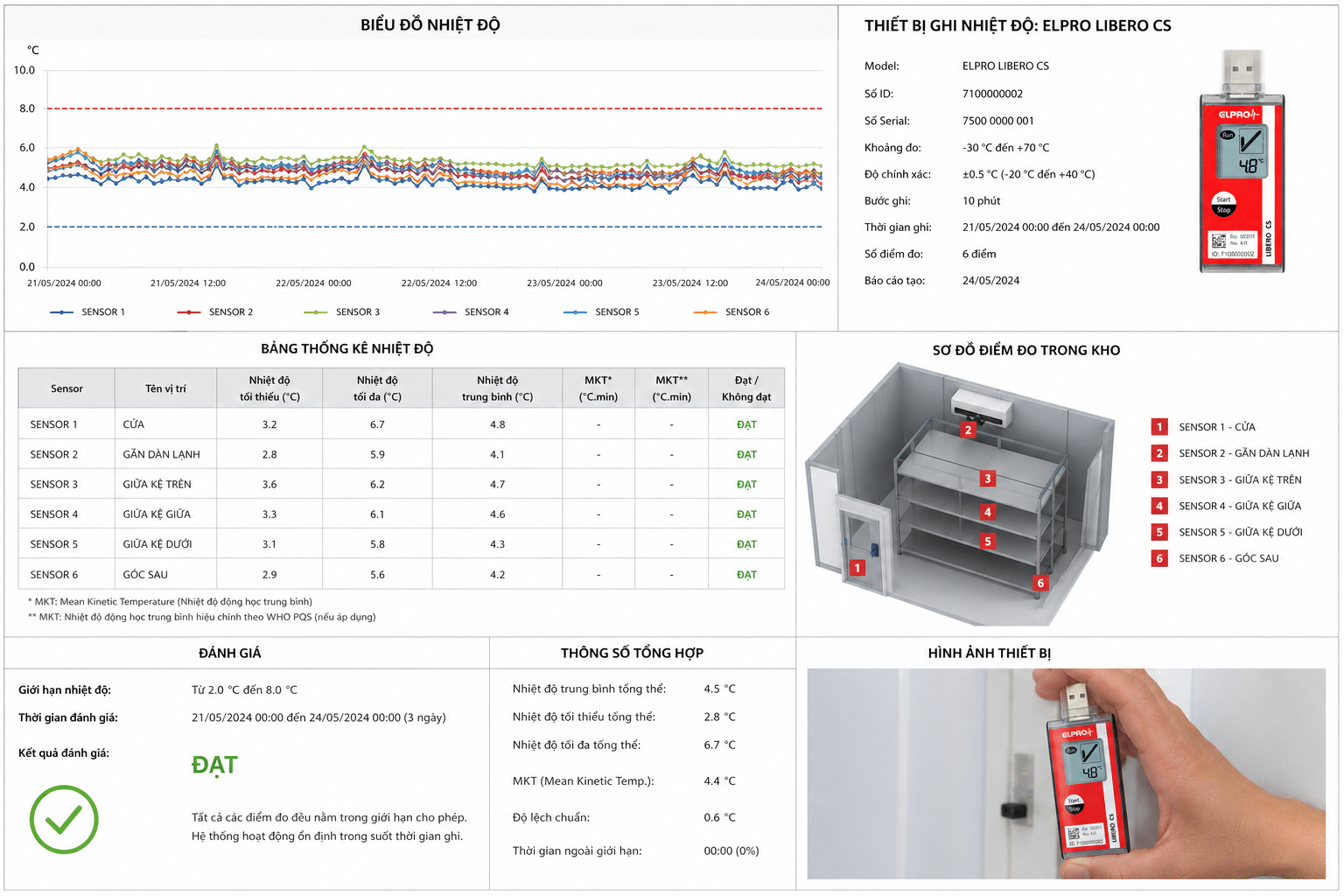Click the blue dashed 2.0 lower limit line
Viewport: 1344px width, 896px height.
tap(434, 227)
